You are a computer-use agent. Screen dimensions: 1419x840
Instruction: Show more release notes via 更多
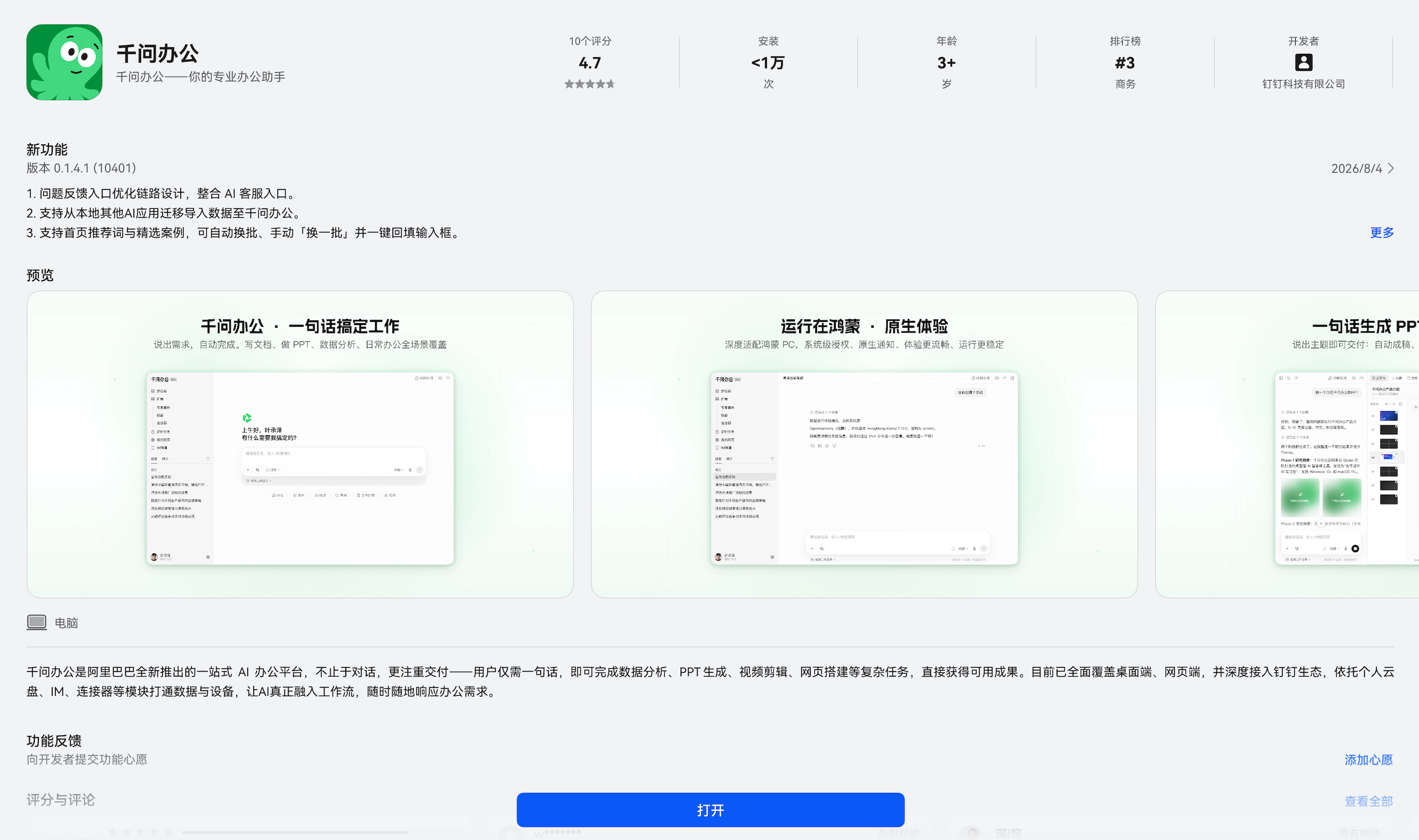1381,232
